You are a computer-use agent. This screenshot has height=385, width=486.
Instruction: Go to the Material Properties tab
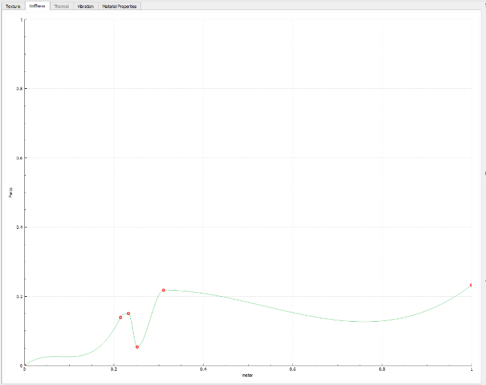point(119,6)
